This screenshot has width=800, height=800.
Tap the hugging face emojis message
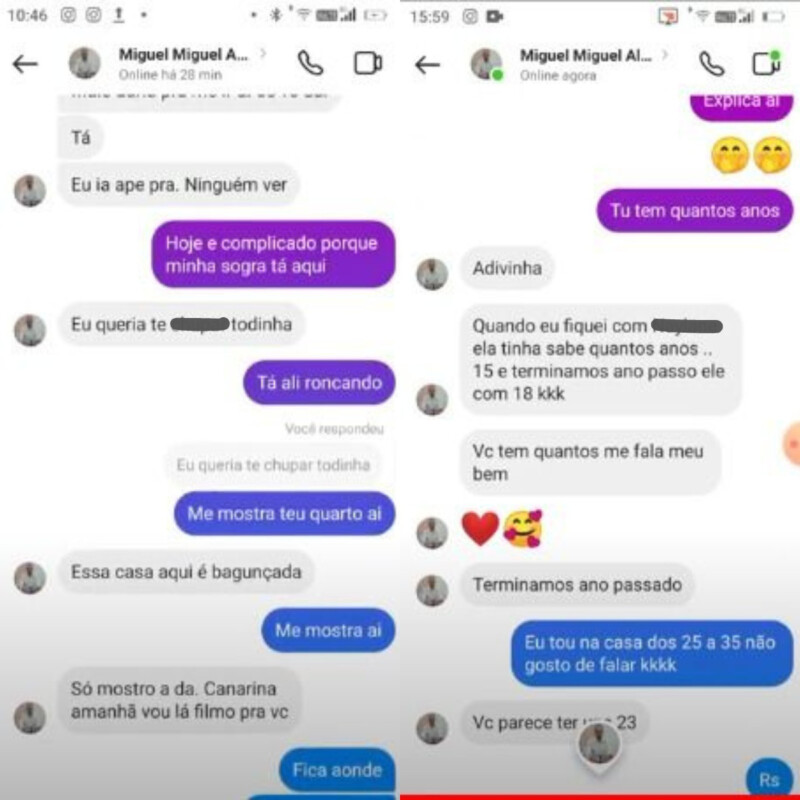pyautogui.click(x=752, y=155)
